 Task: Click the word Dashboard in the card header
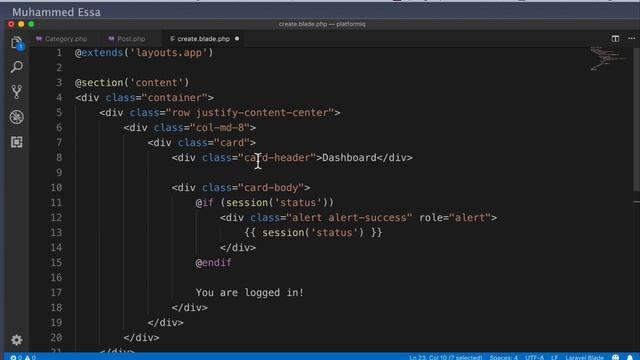point(349,158)
